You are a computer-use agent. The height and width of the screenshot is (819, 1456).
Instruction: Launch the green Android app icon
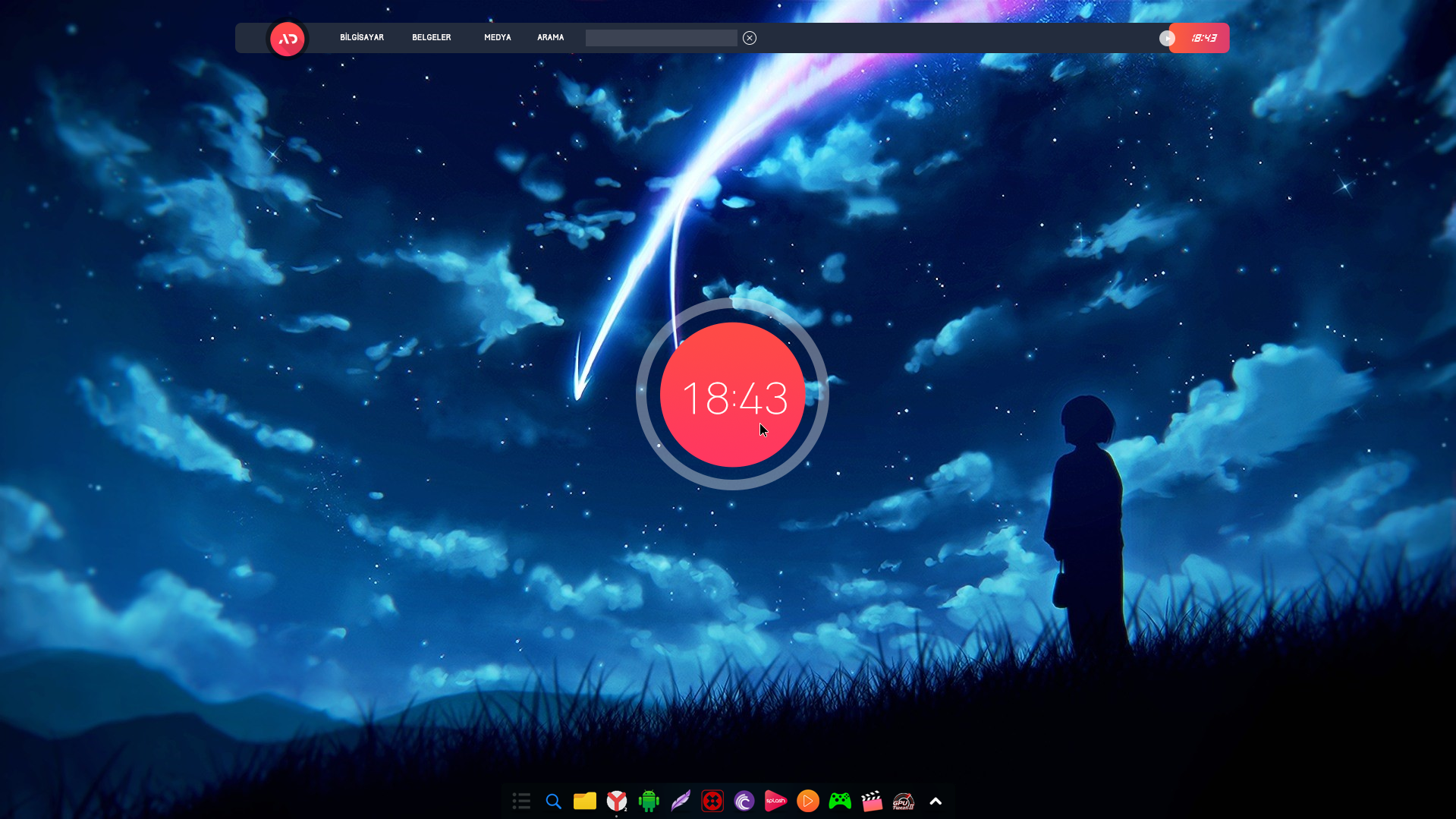pyautogui.click(x=649, y=801)
